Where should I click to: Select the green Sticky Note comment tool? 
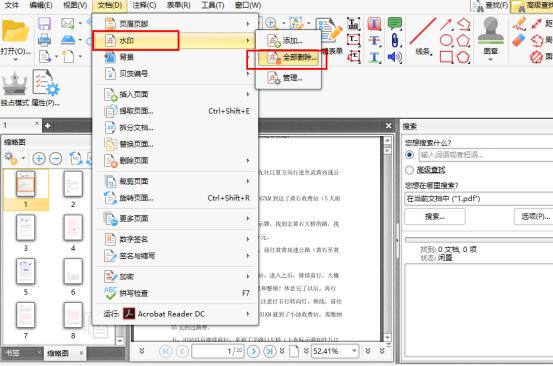395,24
